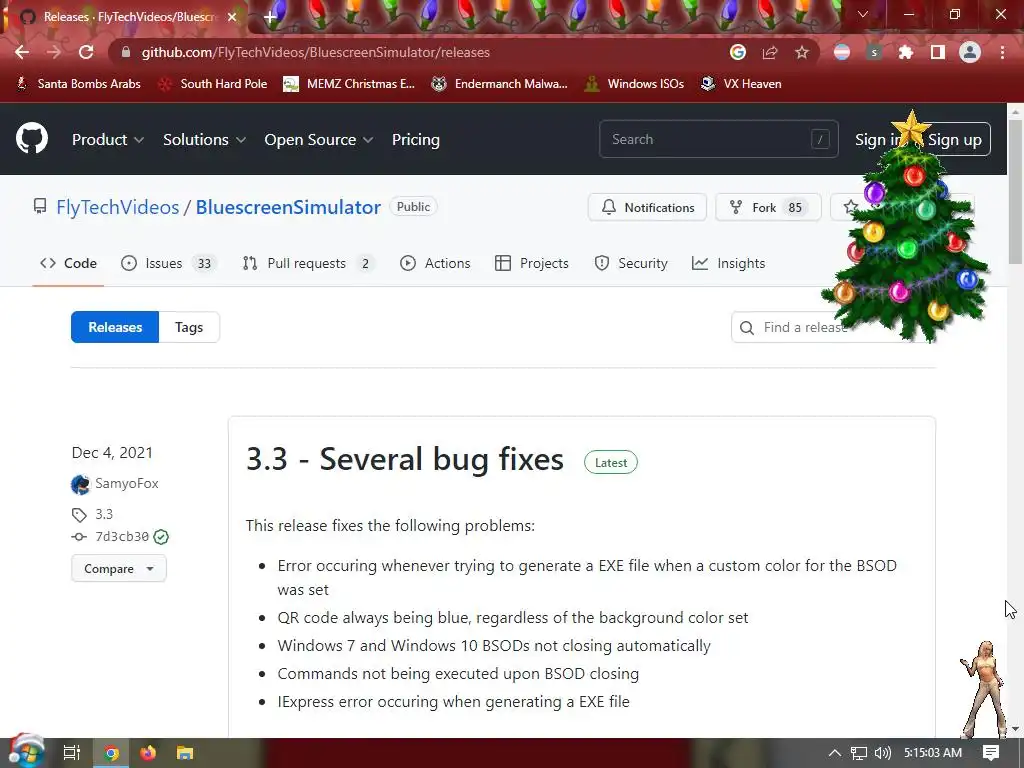This screenshot has height=768, width=1024.
Task: Open File Explorer from taskbar
Action: 185,753
